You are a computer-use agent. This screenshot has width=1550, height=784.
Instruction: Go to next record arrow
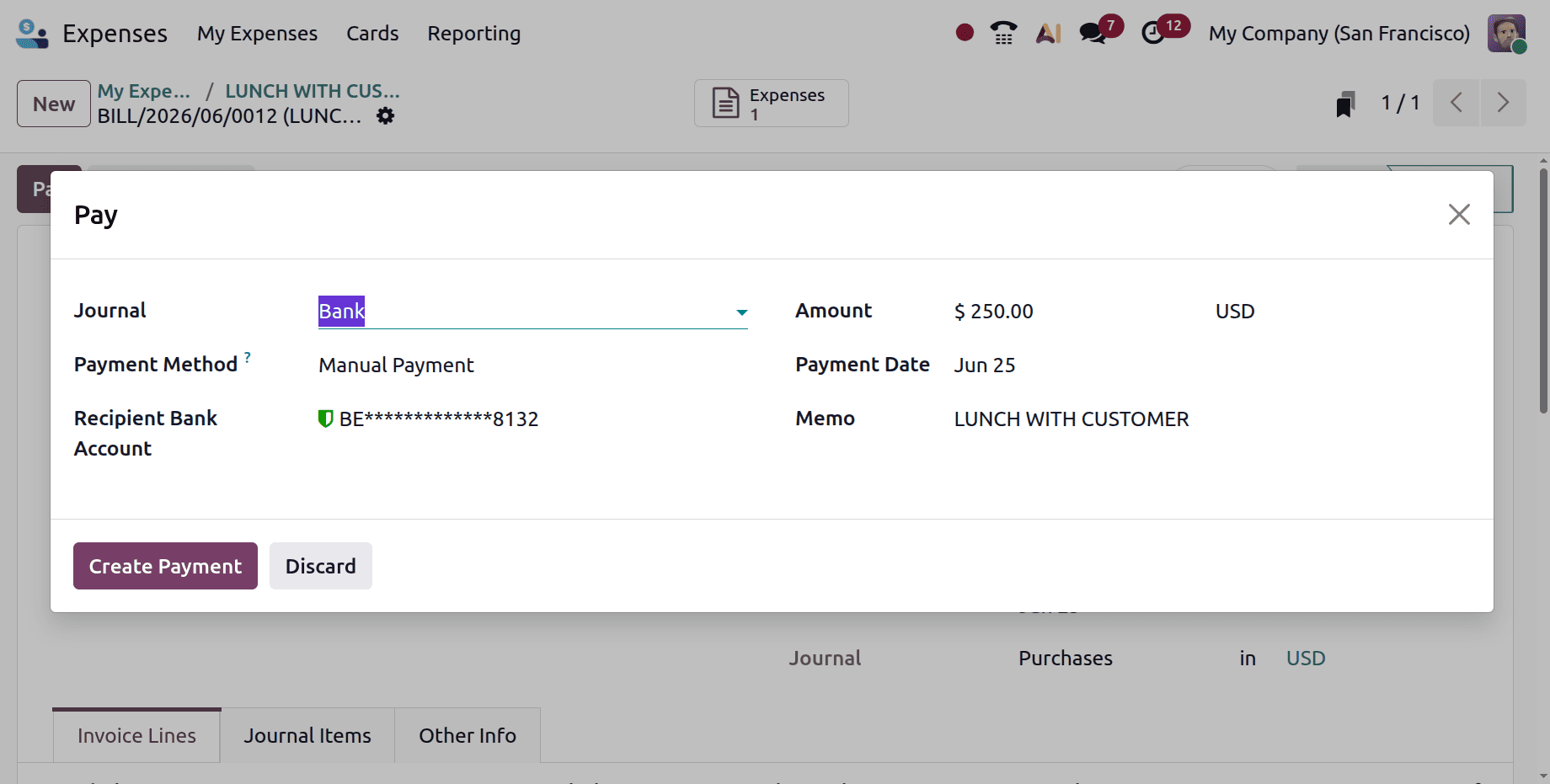(x=1503, y=103)
